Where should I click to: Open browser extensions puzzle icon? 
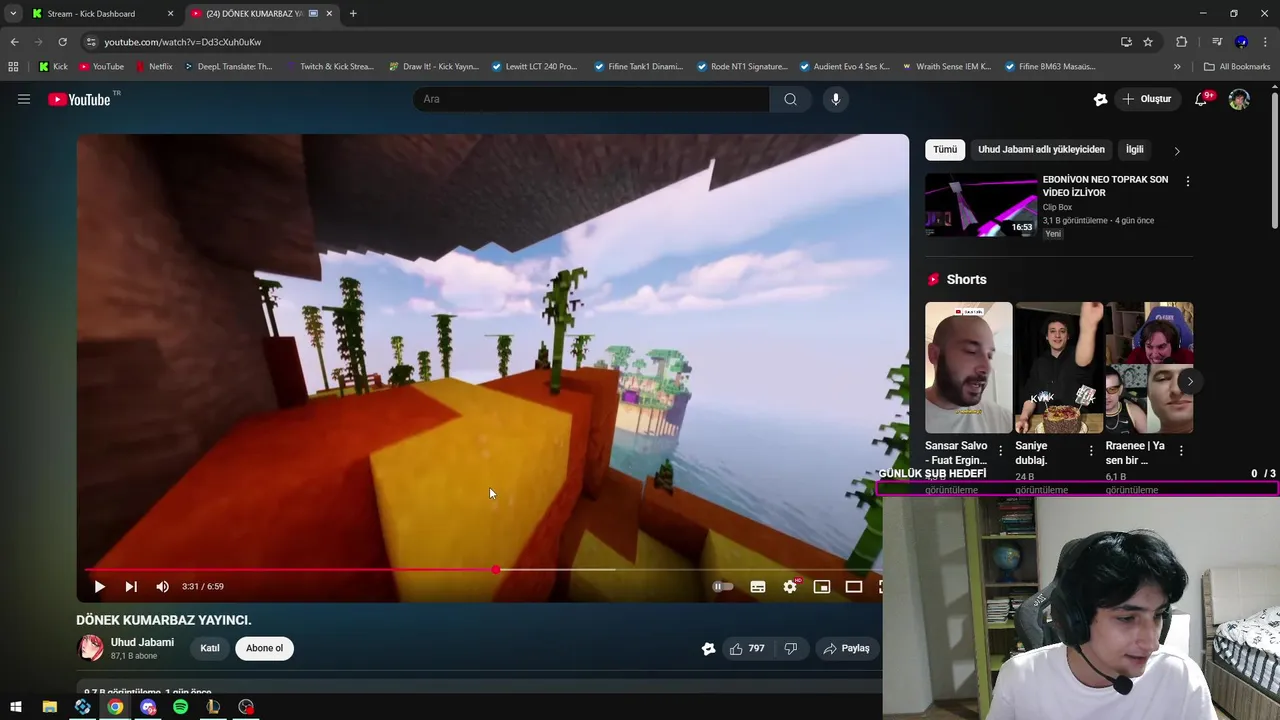tap(1181, 42)
